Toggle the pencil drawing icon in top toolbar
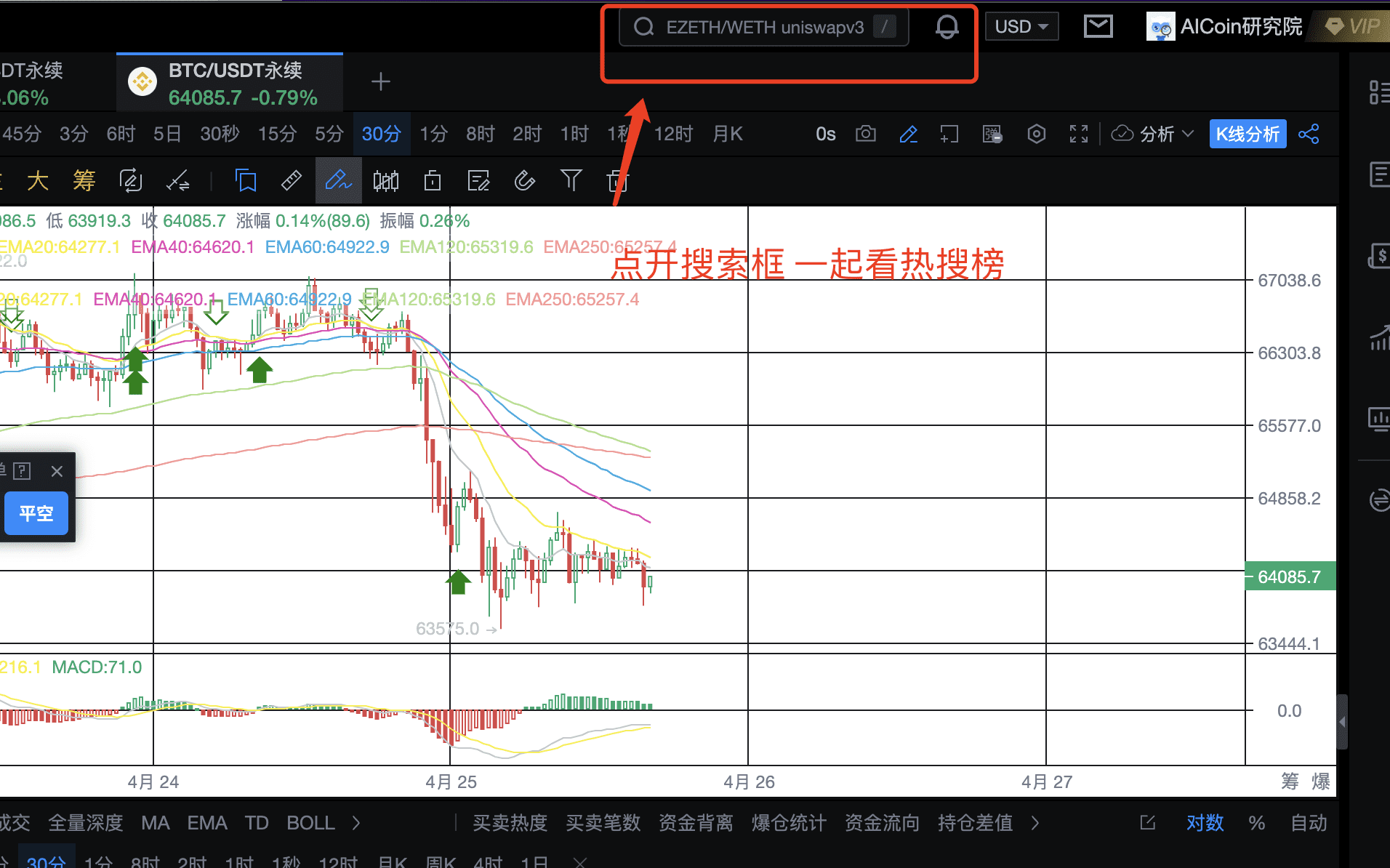 click(x=908, y=134)
